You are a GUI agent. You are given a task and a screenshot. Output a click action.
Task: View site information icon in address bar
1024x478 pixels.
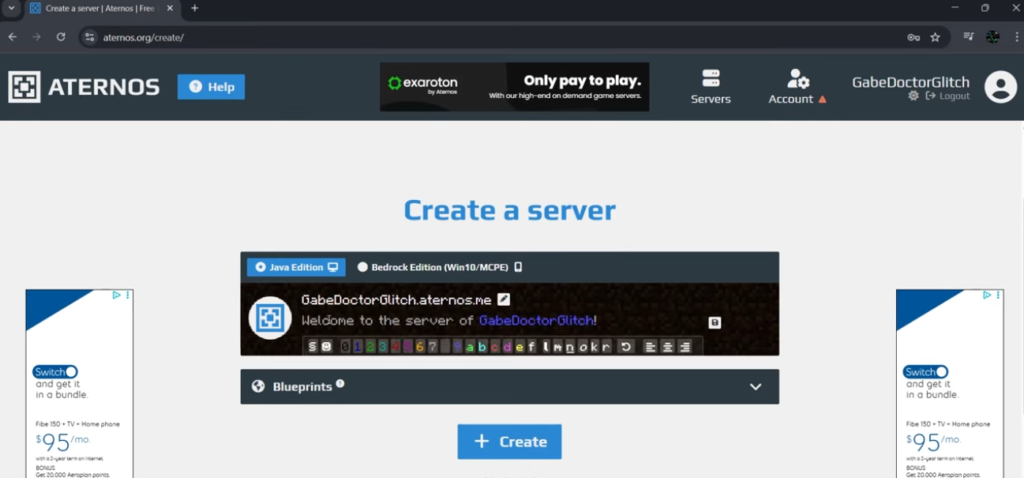90,37
